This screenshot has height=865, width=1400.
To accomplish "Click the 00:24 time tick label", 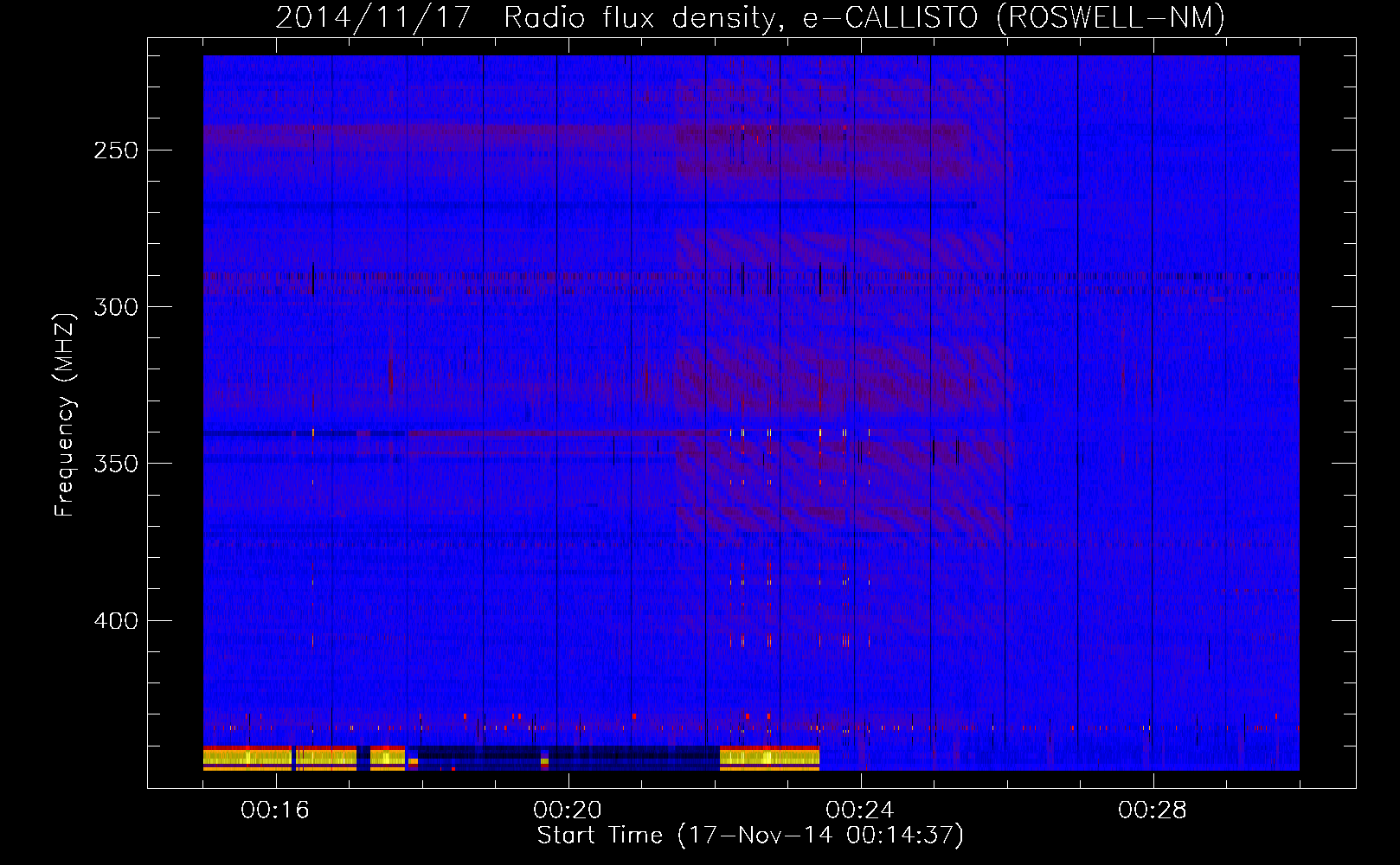I will (860, 810).
